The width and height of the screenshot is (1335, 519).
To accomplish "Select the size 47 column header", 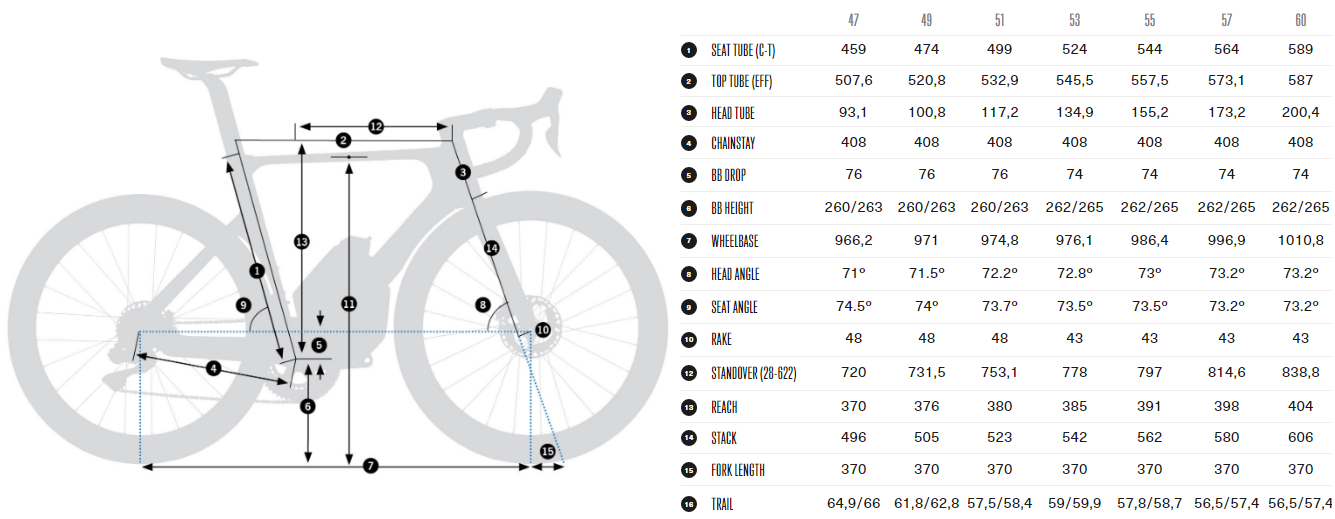I will (853, 19).
